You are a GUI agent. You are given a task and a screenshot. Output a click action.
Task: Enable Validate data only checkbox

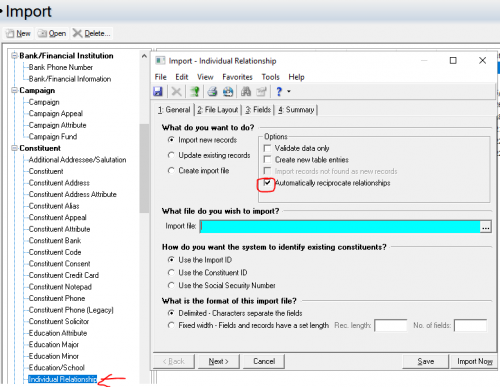click(267, 148)
